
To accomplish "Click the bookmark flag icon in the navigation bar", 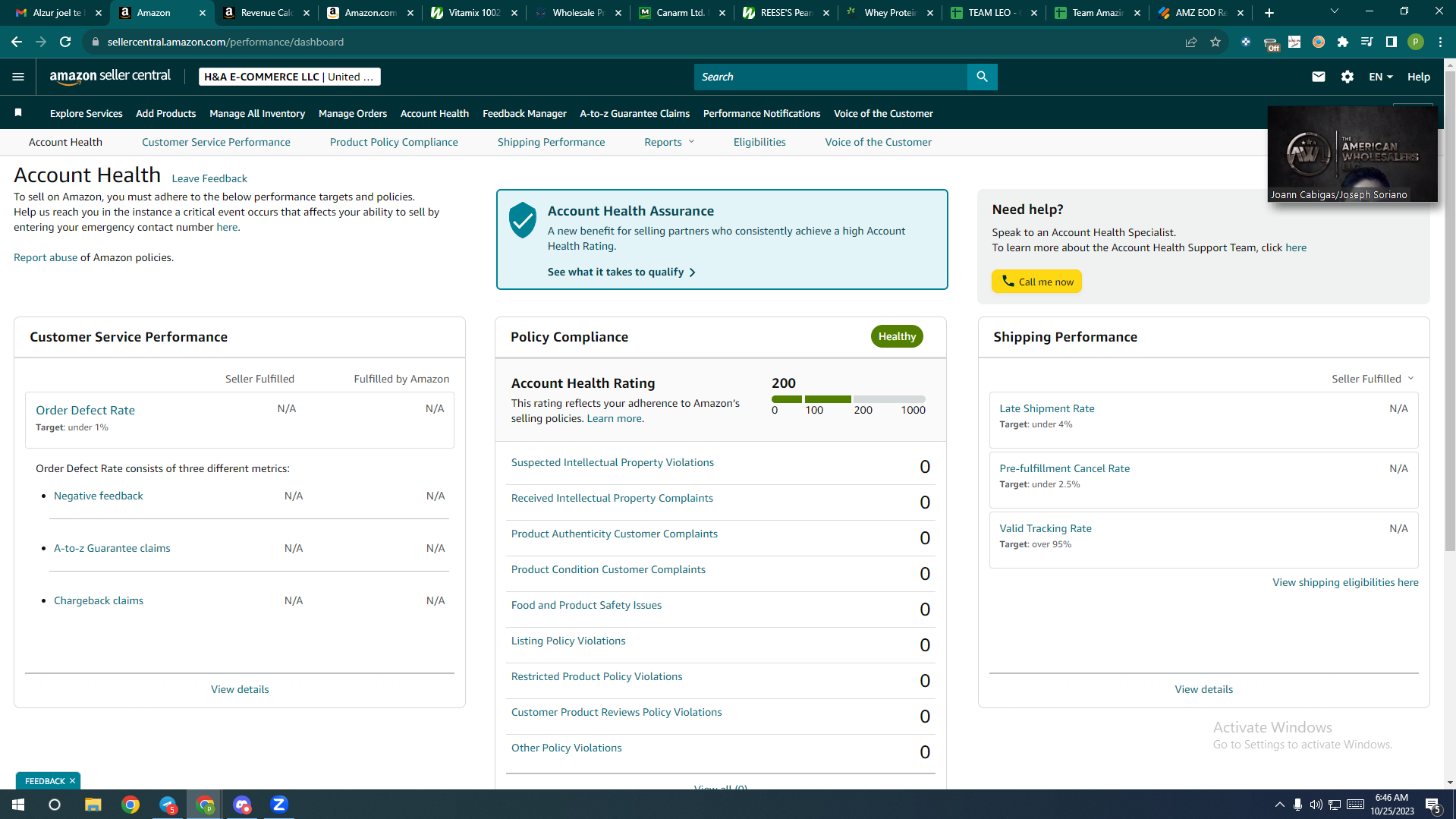I will pos(18,113).
